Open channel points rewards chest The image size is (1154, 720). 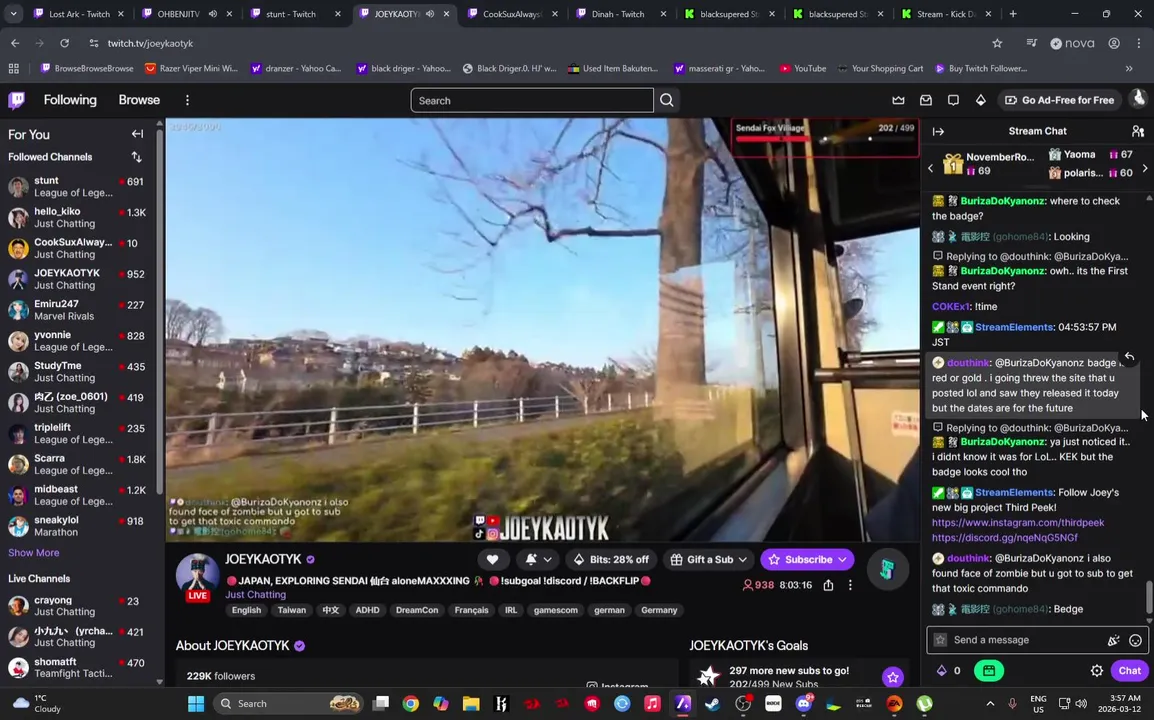click(988, 670)
